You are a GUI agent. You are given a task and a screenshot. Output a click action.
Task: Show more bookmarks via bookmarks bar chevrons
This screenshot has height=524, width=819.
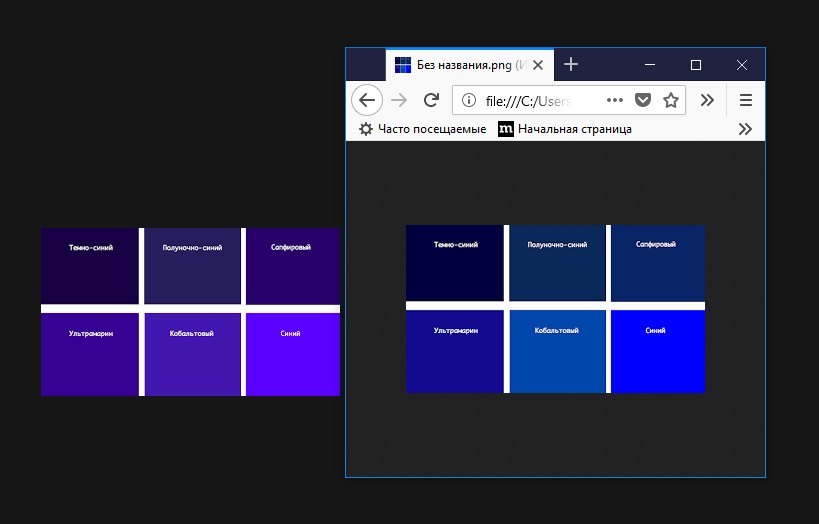click(745, 129)
